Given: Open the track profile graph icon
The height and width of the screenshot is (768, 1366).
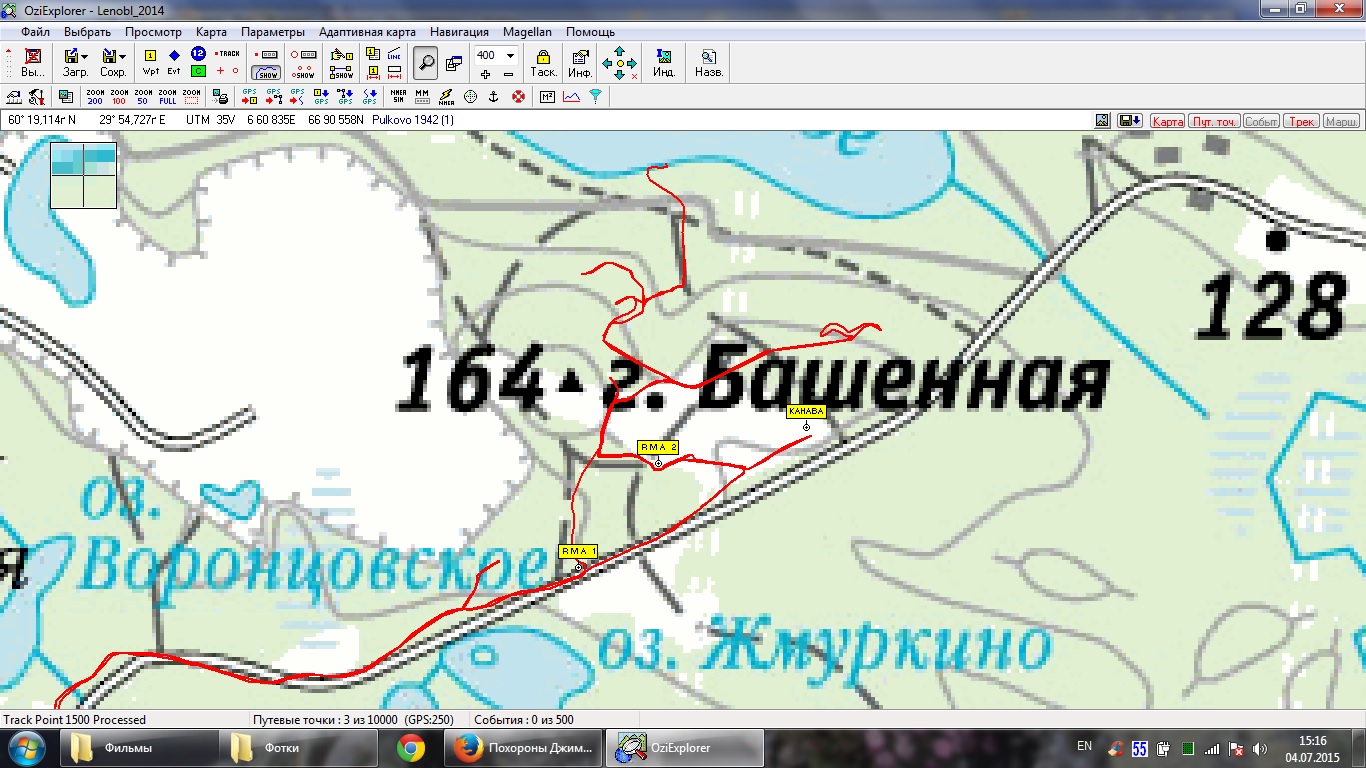Looking at the screenshot, I should (x=571, y=97).
